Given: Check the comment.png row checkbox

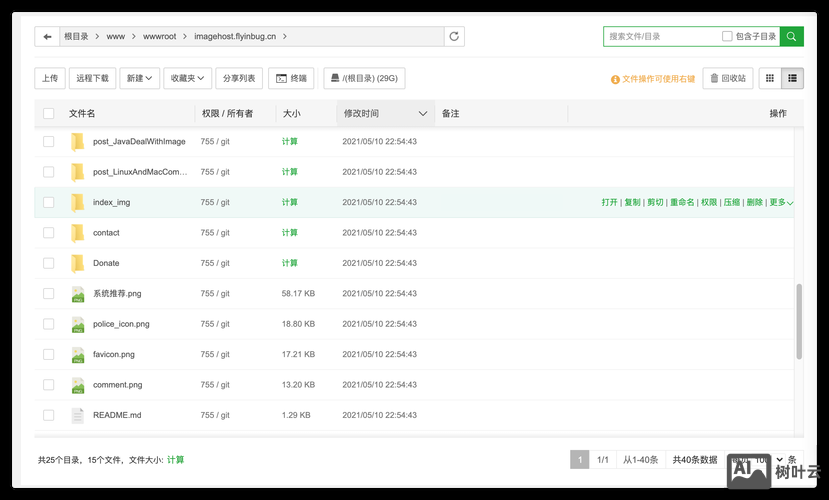Looking at the screenshot, I should point(49,385).
